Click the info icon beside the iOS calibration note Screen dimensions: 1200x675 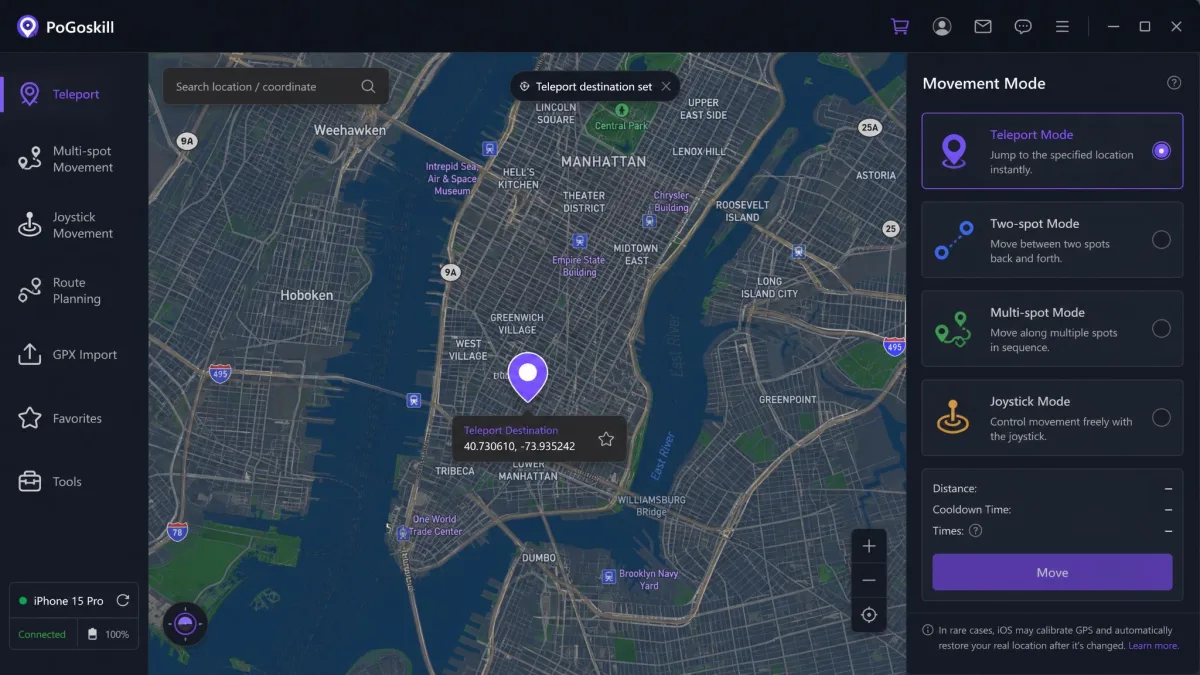point(928,631)
